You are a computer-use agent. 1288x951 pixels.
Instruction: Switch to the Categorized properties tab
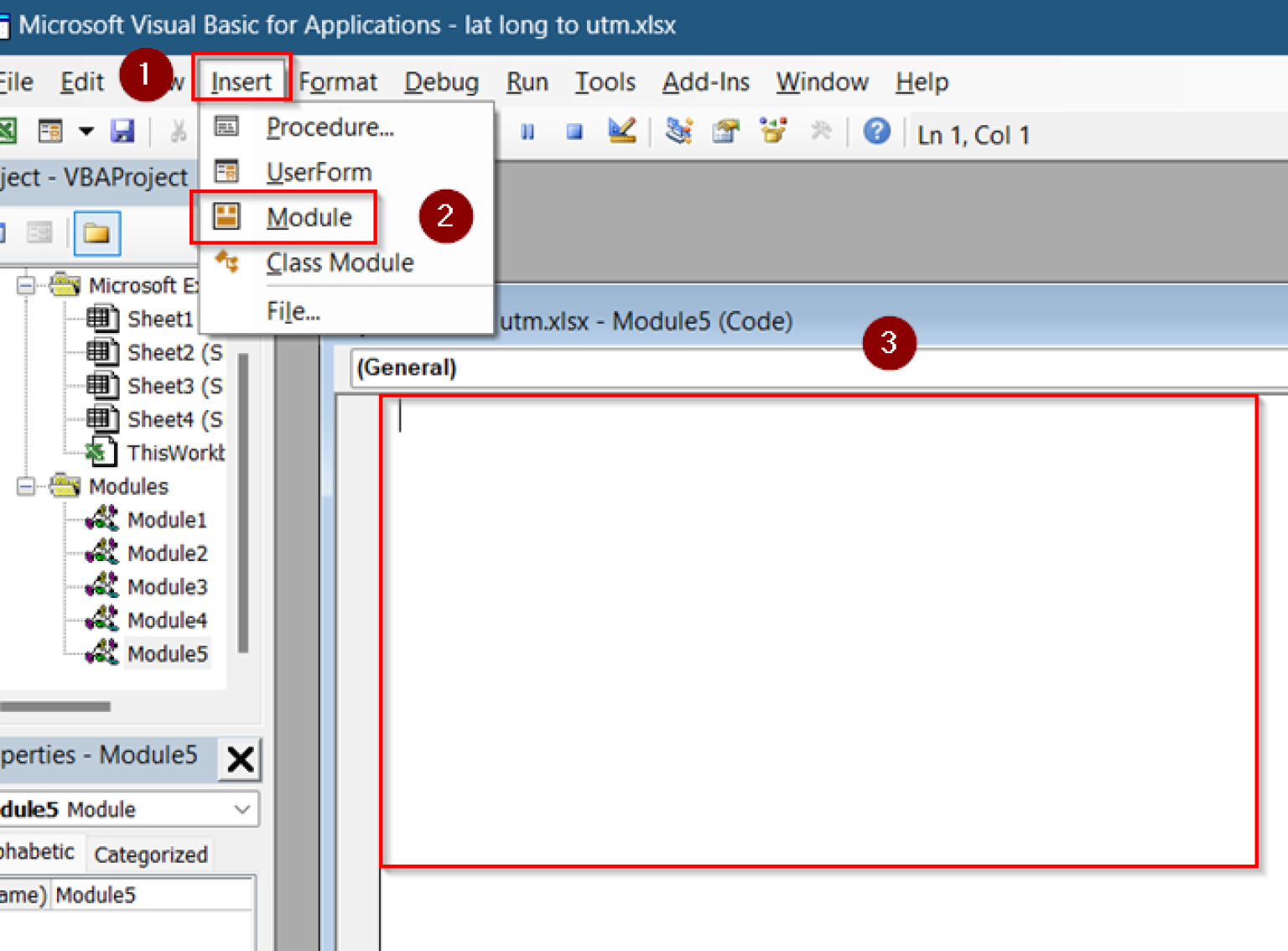pos(151,855)
